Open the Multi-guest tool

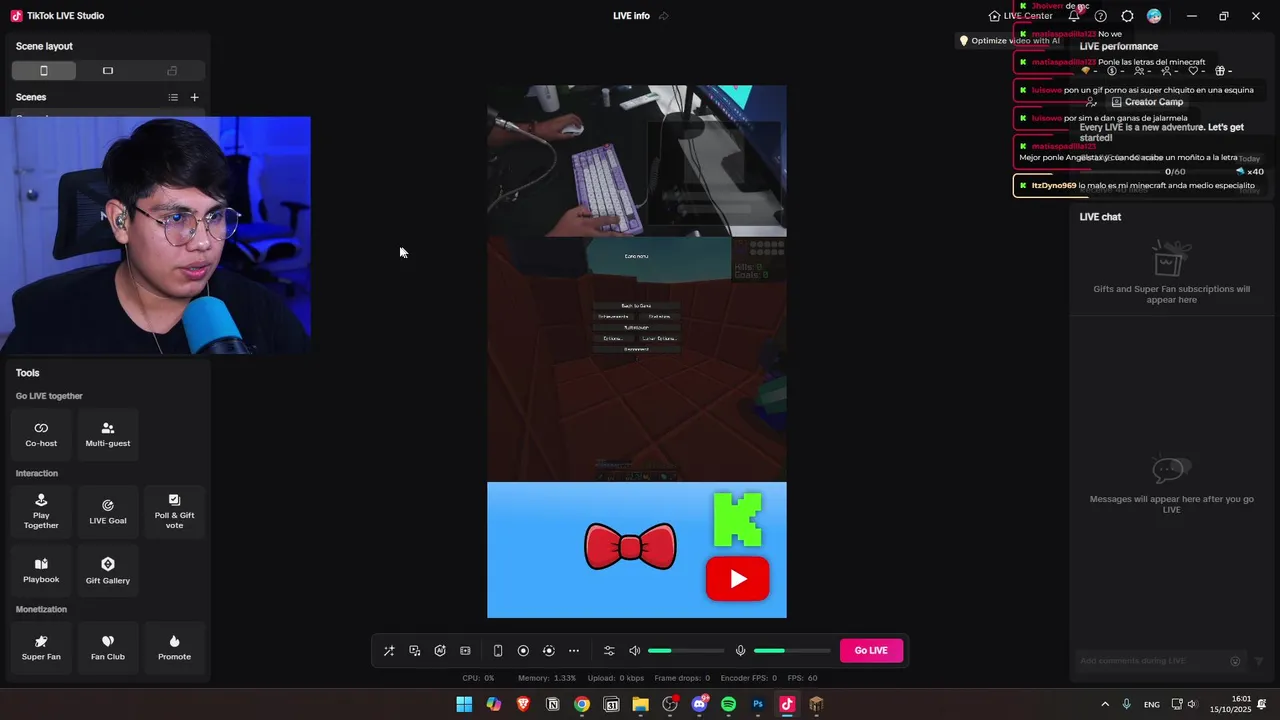click(108, 434)
